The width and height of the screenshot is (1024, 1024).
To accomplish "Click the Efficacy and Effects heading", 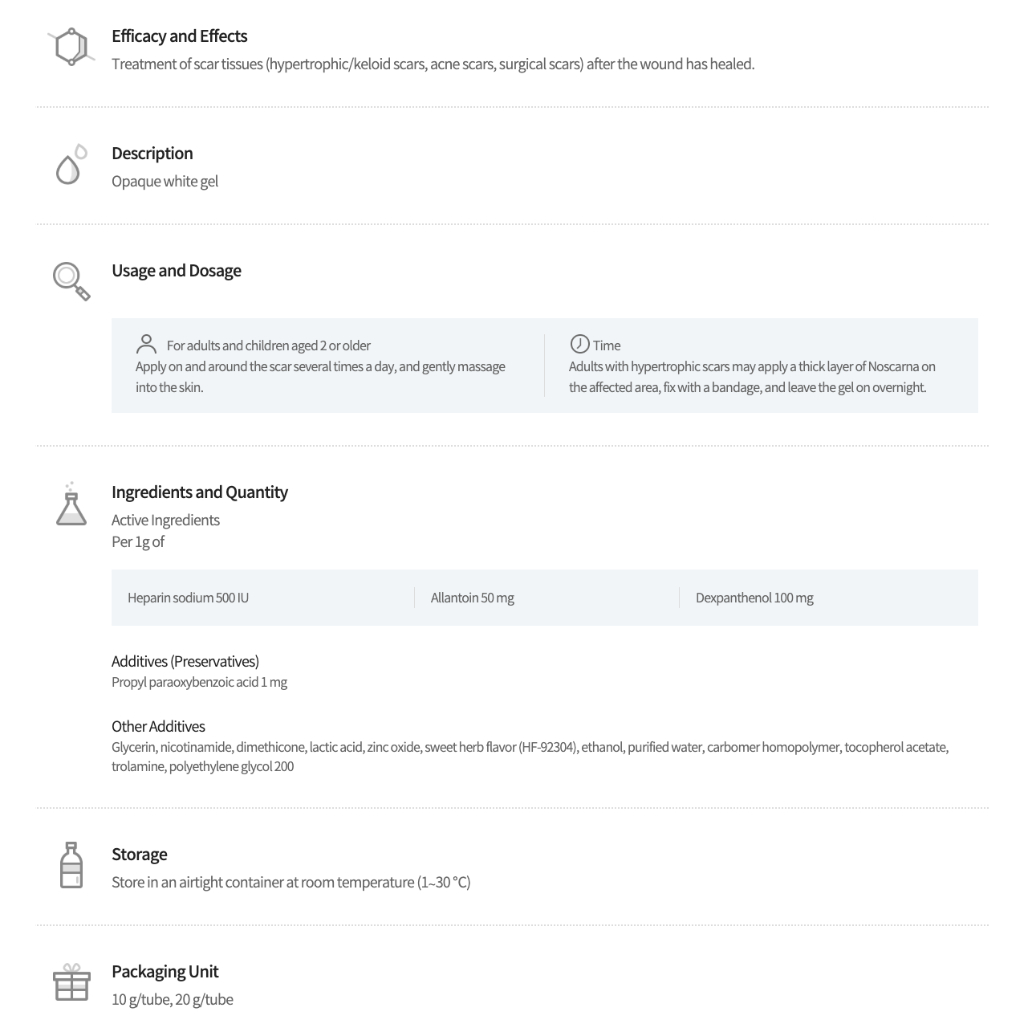I will tap(179, 36).
